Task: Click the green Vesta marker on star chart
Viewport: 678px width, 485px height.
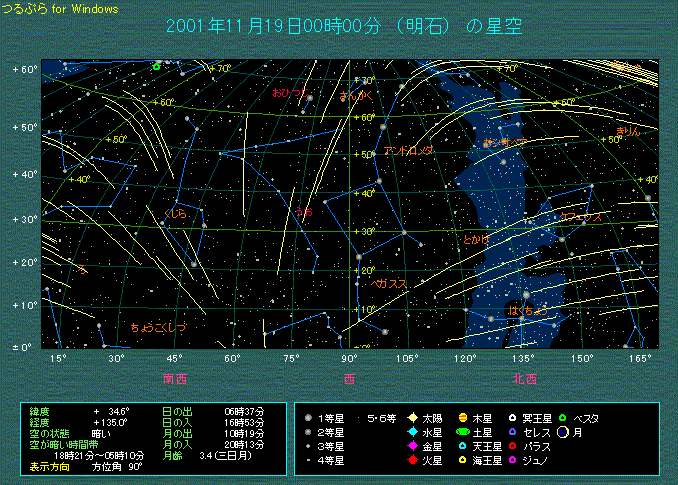Action: (156, 67)
